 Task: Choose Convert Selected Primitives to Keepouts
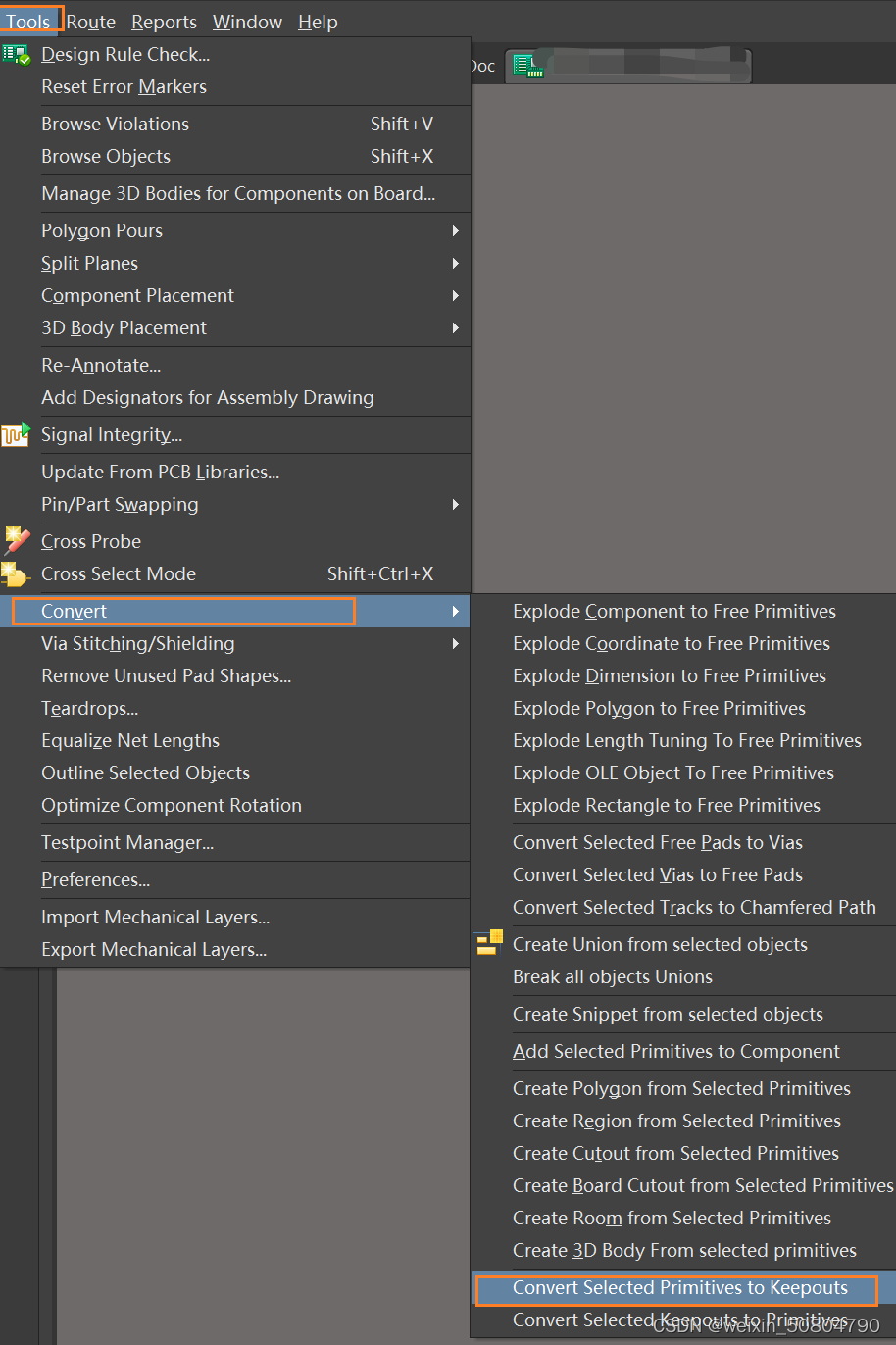[687, 1288]
